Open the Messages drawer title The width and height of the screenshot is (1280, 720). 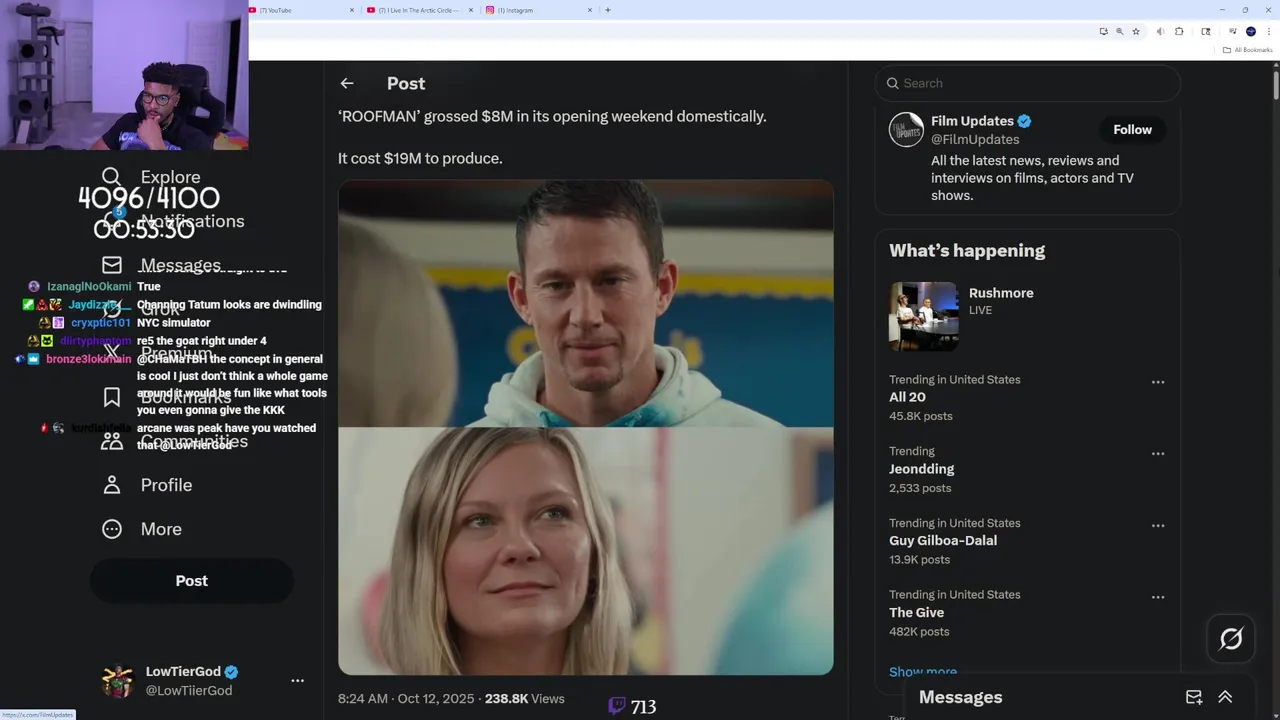click(x=960, y=697)
